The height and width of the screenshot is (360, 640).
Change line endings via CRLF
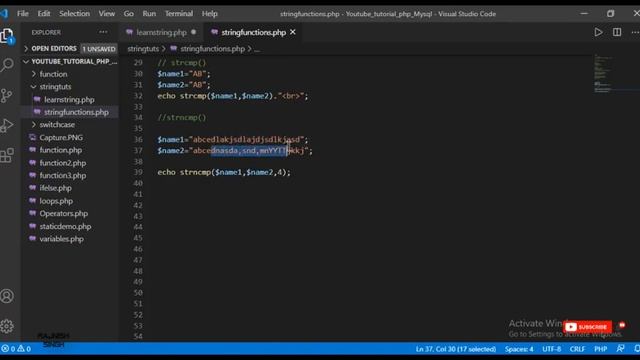point(577,349)
